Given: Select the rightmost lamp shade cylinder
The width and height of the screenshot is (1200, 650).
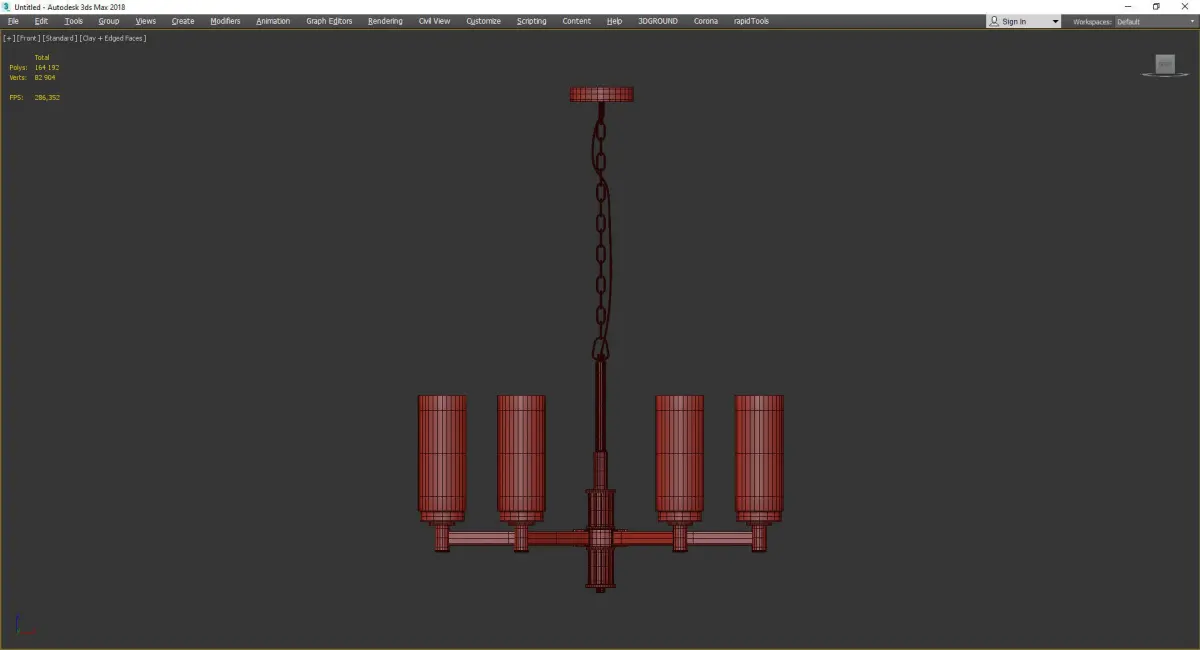Looking at the screenshot, I should click(x=759, y=452).
